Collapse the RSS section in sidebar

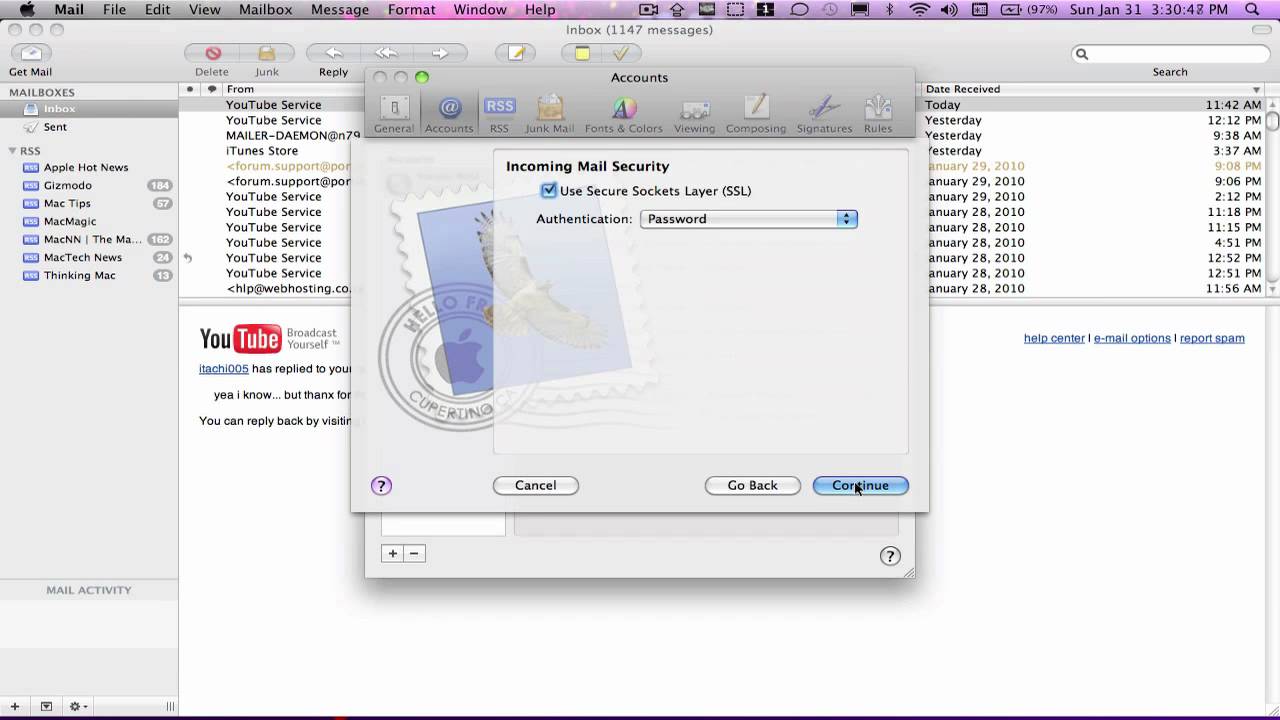click(x=12, y=151)
